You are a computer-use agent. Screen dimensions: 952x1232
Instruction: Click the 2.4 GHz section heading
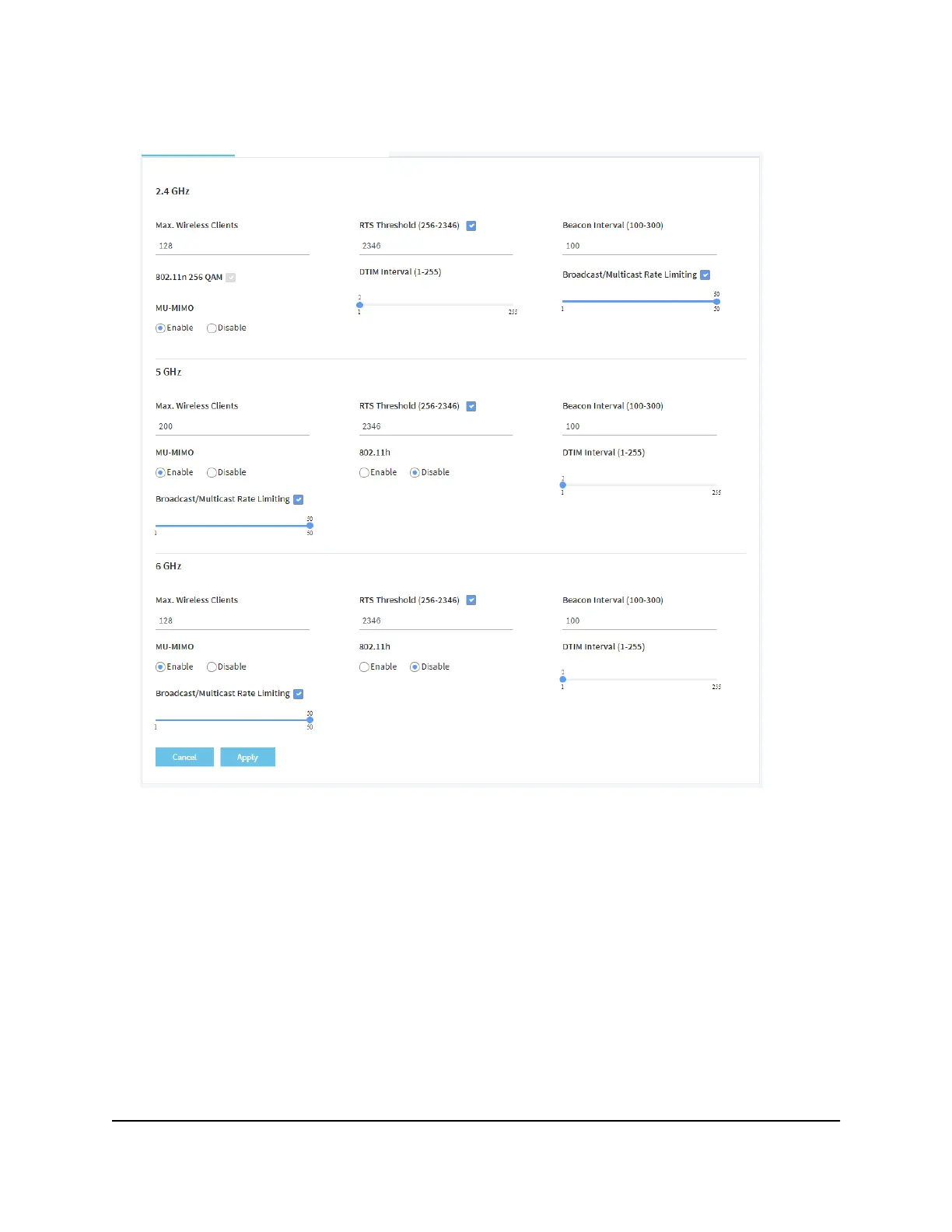coord(173,191)
